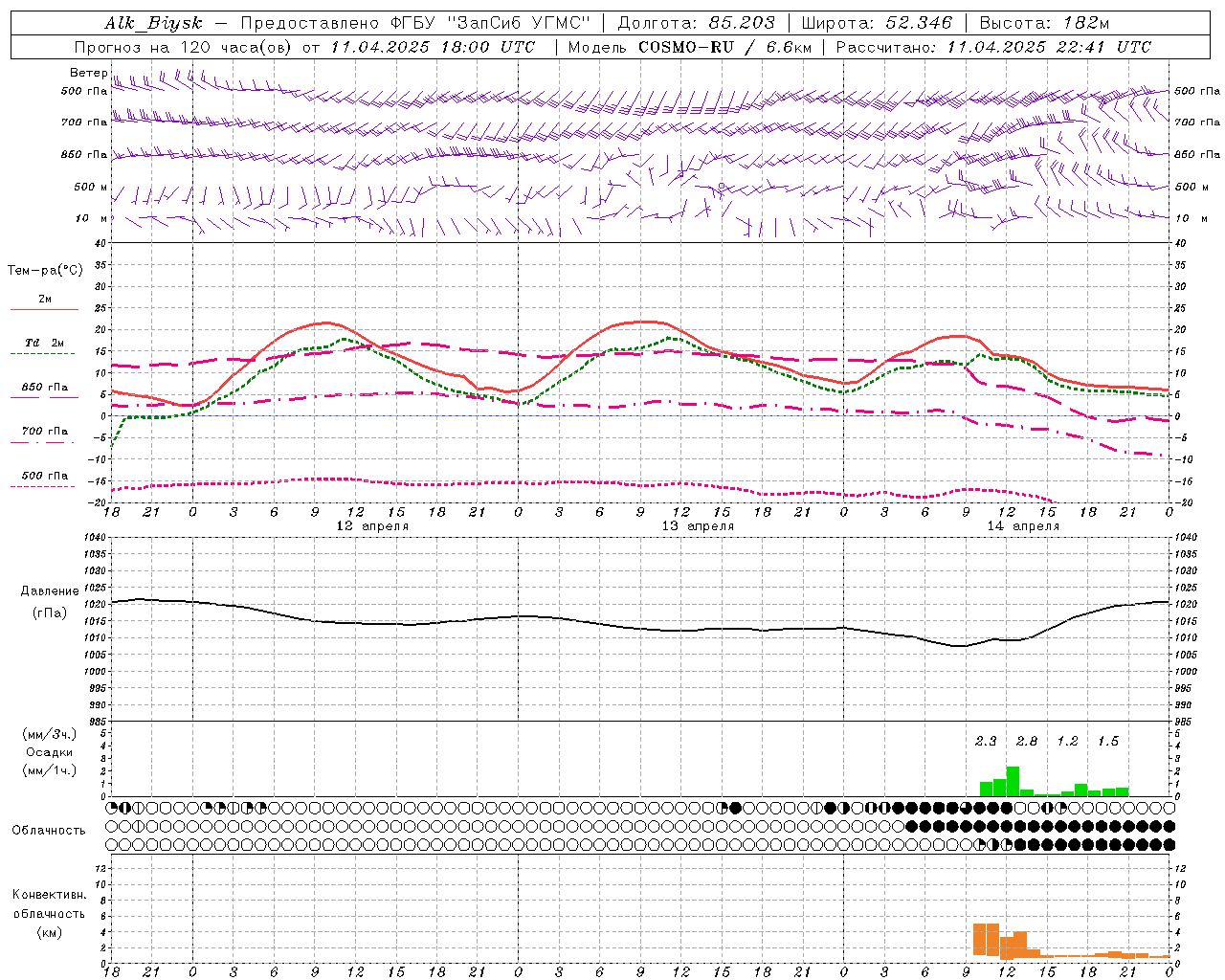This screenshot has height=980, width=1225.
Task: Click the "Тем-ра(°C)" temperature panel label
Action: (x=45, y=271)
